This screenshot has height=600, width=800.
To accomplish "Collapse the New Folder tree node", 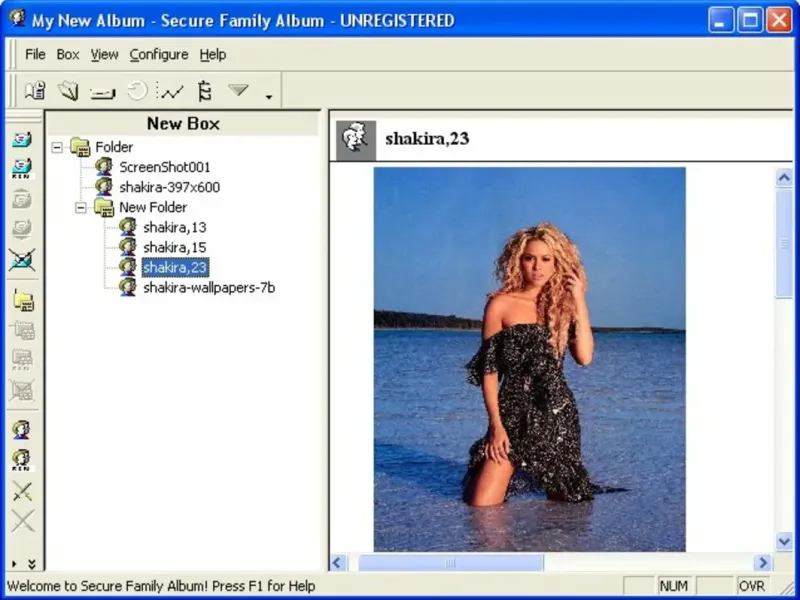I will (81, 208).
